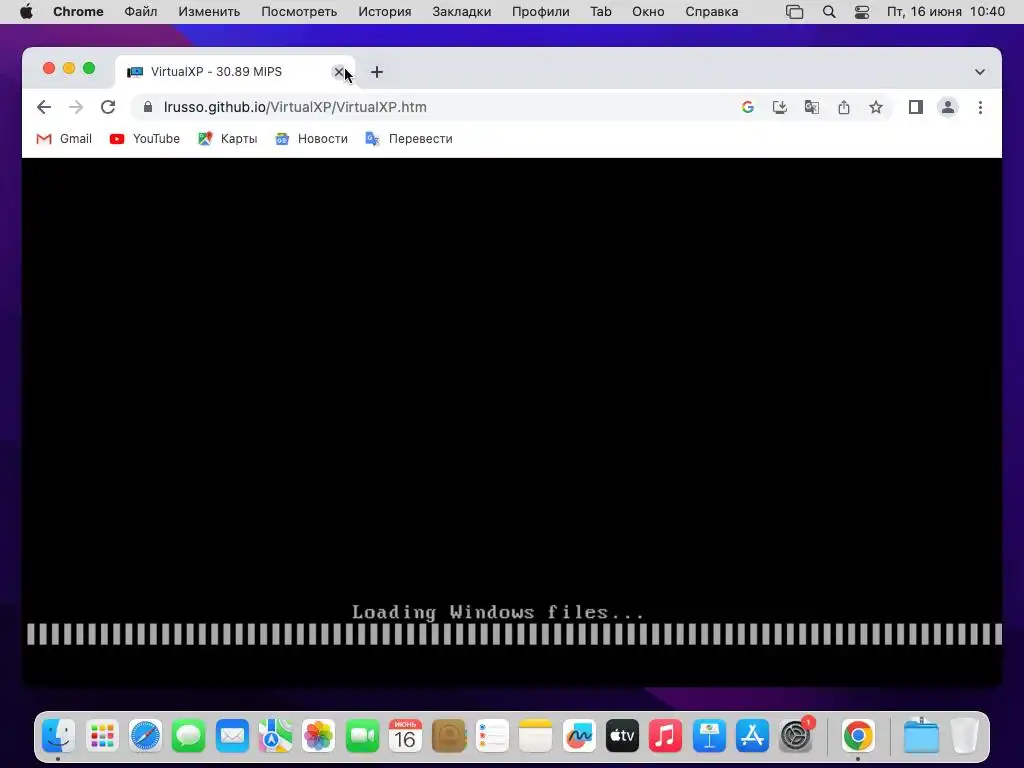
Task: Reload the VirtualXP page
Action: click(108, 107)
